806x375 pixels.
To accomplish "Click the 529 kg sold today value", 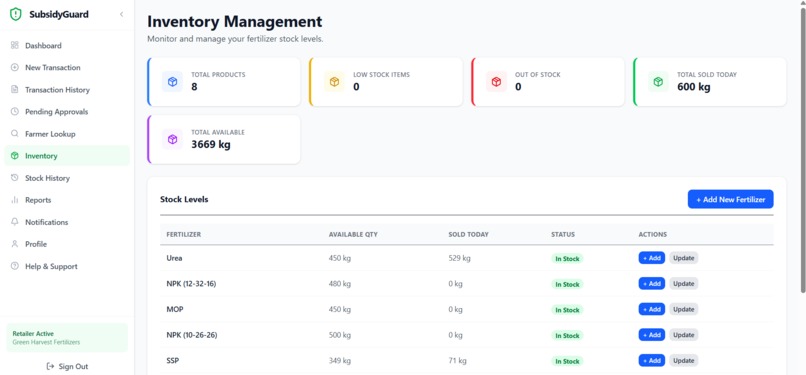I will tap(460, 258).
